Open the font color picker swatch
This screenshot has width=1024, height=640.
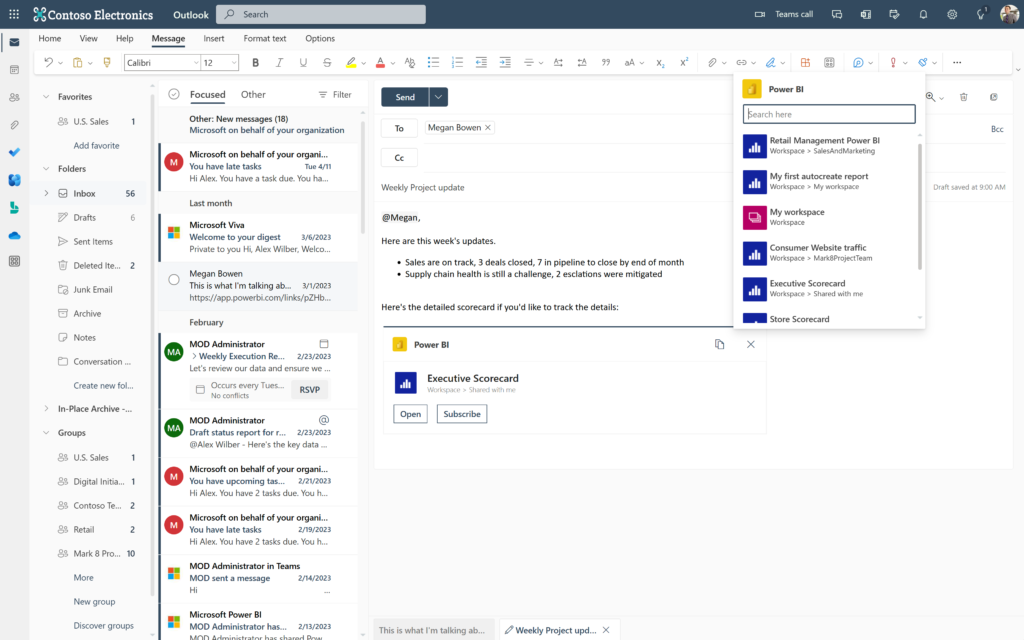(x=380, y=62)
